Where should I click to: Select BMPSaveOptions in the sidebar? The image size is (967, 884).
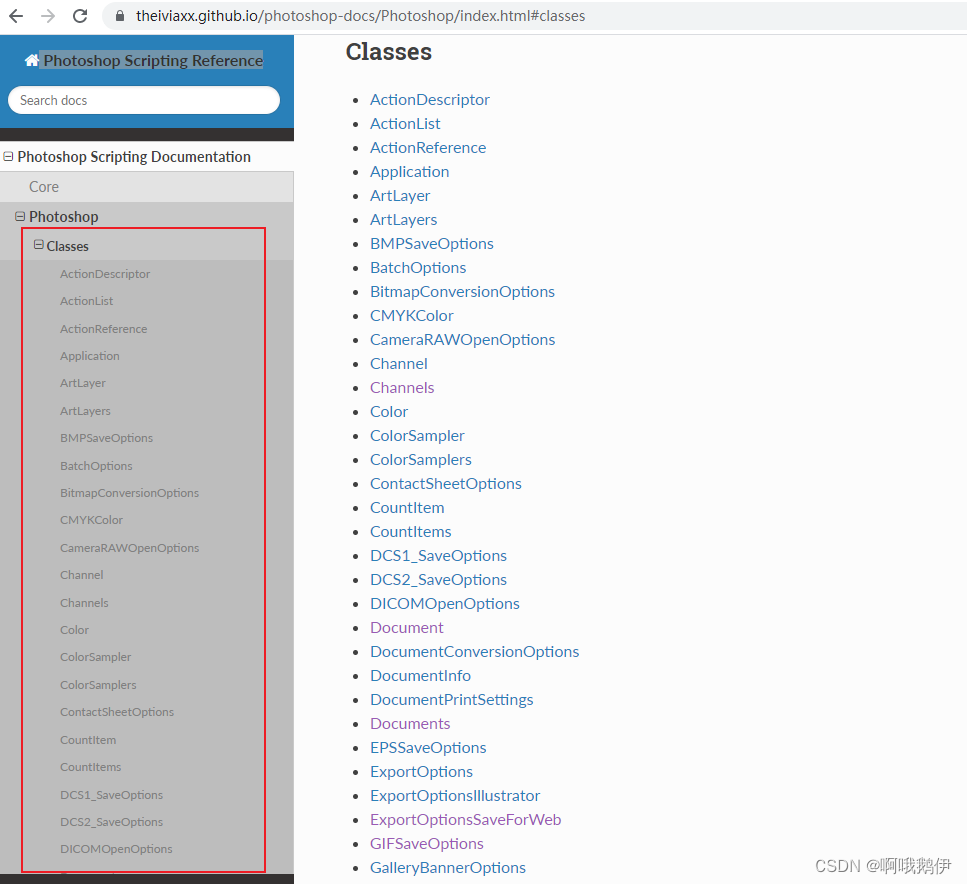tap(106, 438)
